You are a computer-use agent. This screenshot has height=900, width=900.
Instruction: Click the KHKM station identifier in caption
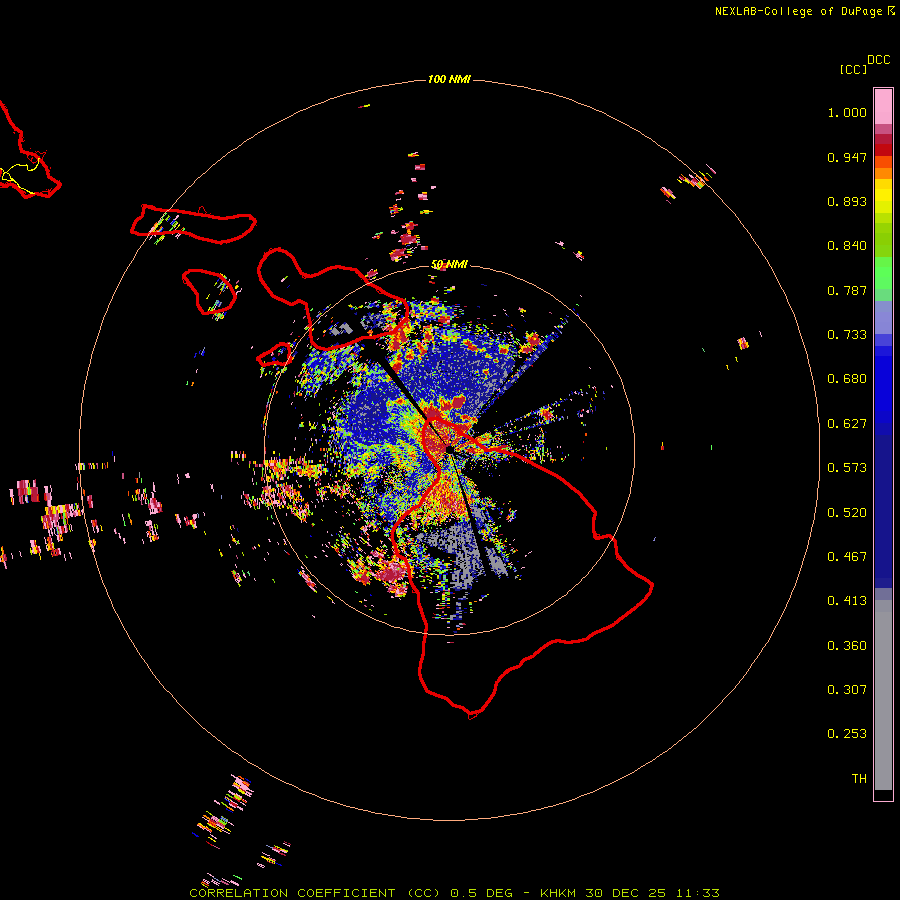point(559,893)
